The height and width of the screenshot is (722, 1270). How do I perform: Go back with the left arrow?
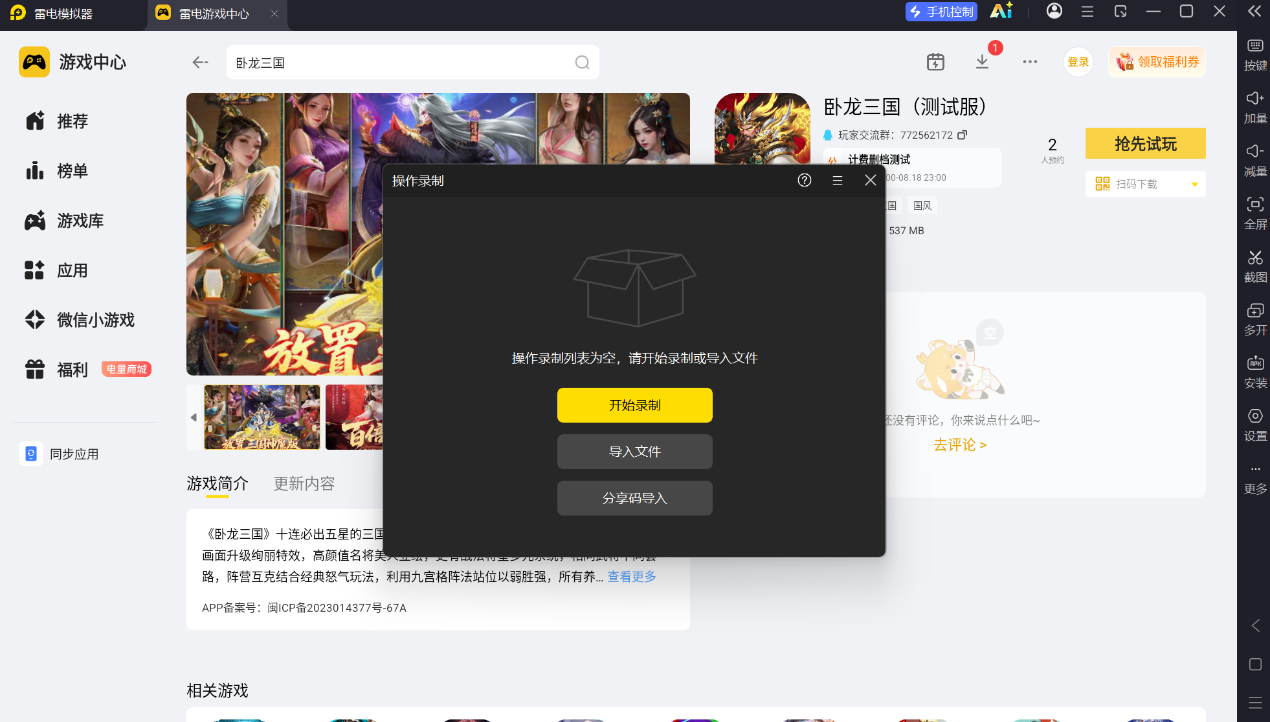(200, 62)
